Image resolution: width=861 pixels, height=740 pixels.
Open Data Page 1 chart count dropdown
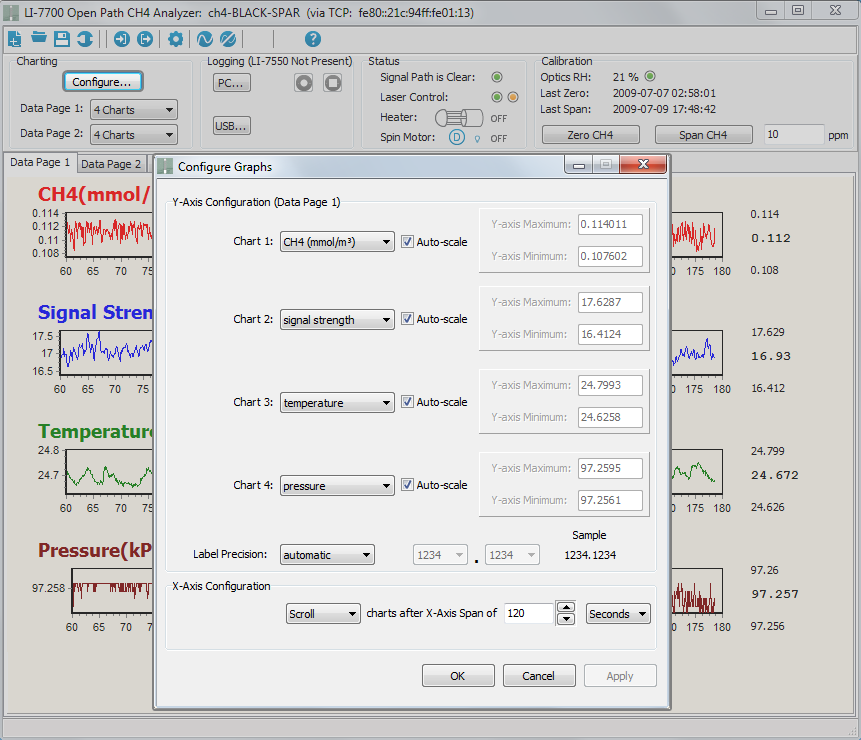[134, 110]
